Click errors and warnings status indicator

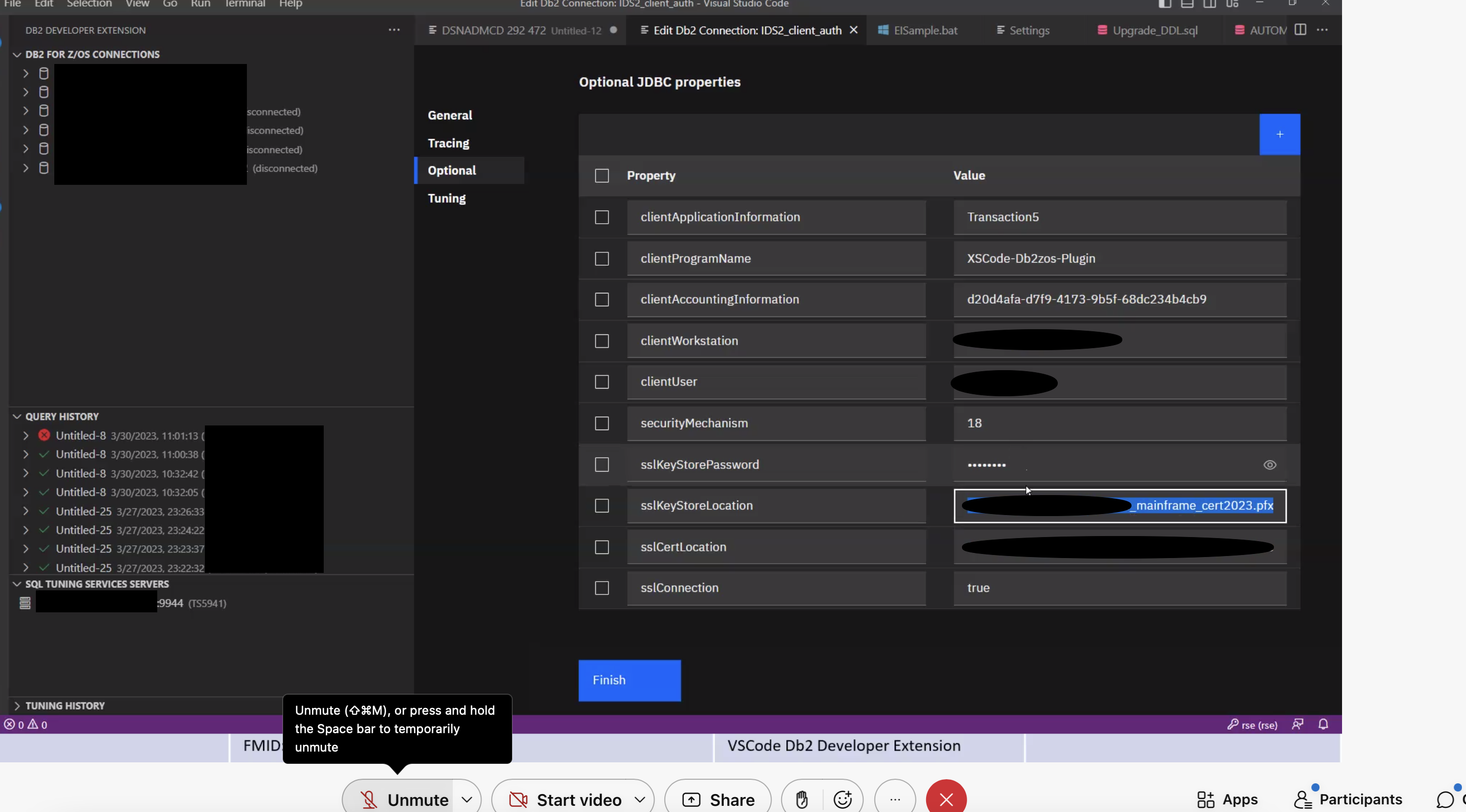click(26, 724)
